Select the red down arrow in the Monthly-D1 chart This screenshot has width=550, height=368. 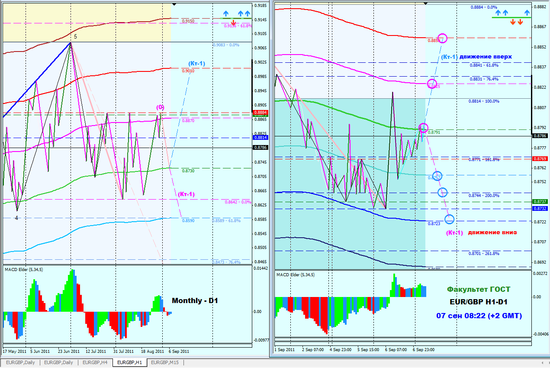(x=233, y=23)
